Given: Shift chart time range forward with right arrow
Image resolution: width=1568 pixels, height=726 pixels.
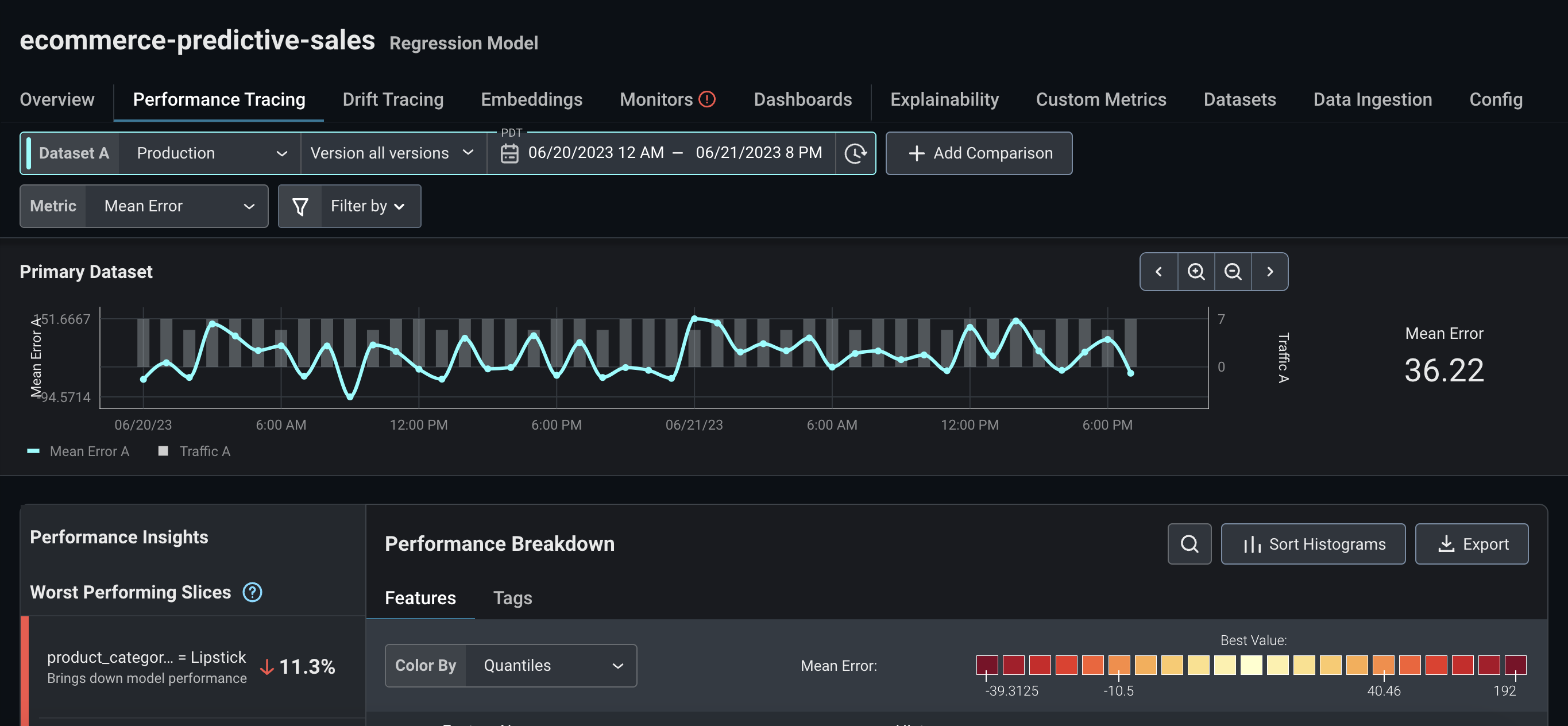Looking at the screenshot, I should (x=1270, y=272).
